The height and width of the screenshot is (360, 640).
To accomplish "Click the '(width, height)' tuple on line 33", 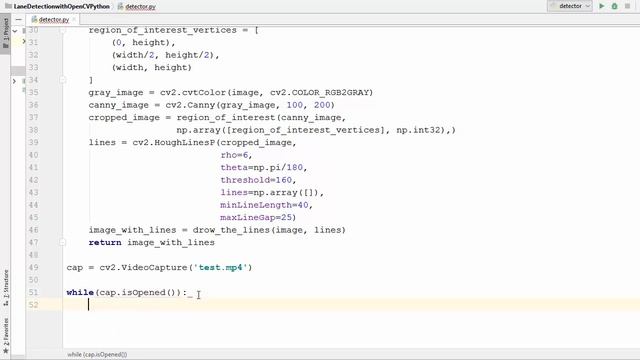I will click(151, 67).
